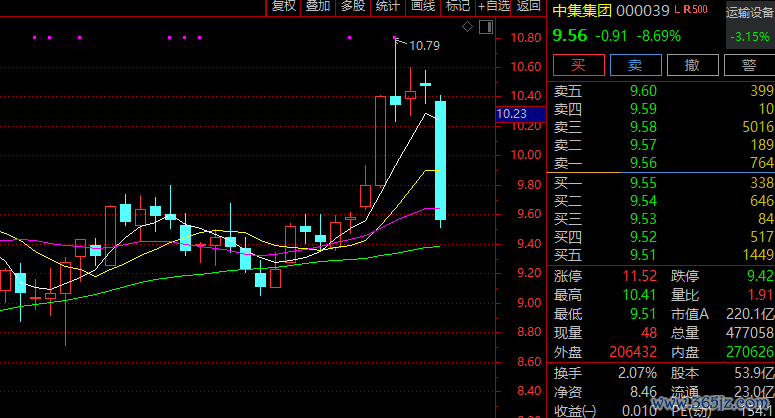Click current price 9.56 in header

click(x=570, y=36)
